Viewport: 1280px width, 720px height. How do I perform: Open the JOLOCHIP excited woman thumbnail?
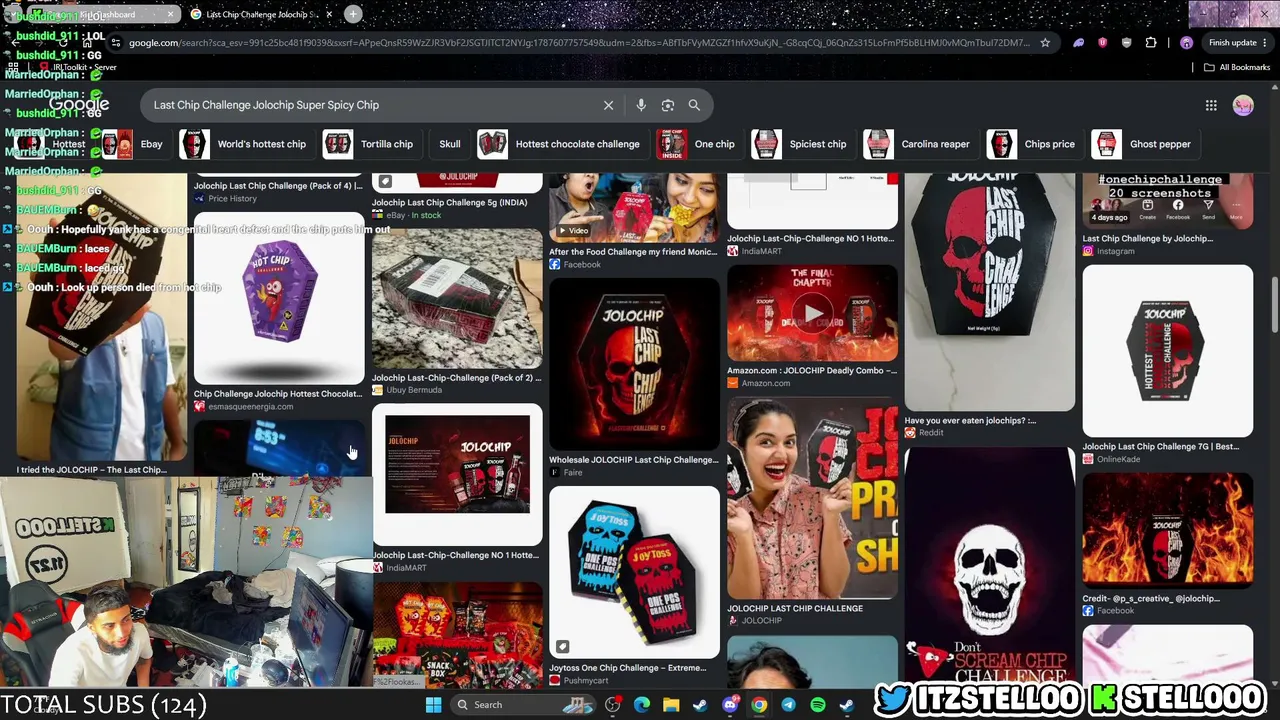(812, 498)
